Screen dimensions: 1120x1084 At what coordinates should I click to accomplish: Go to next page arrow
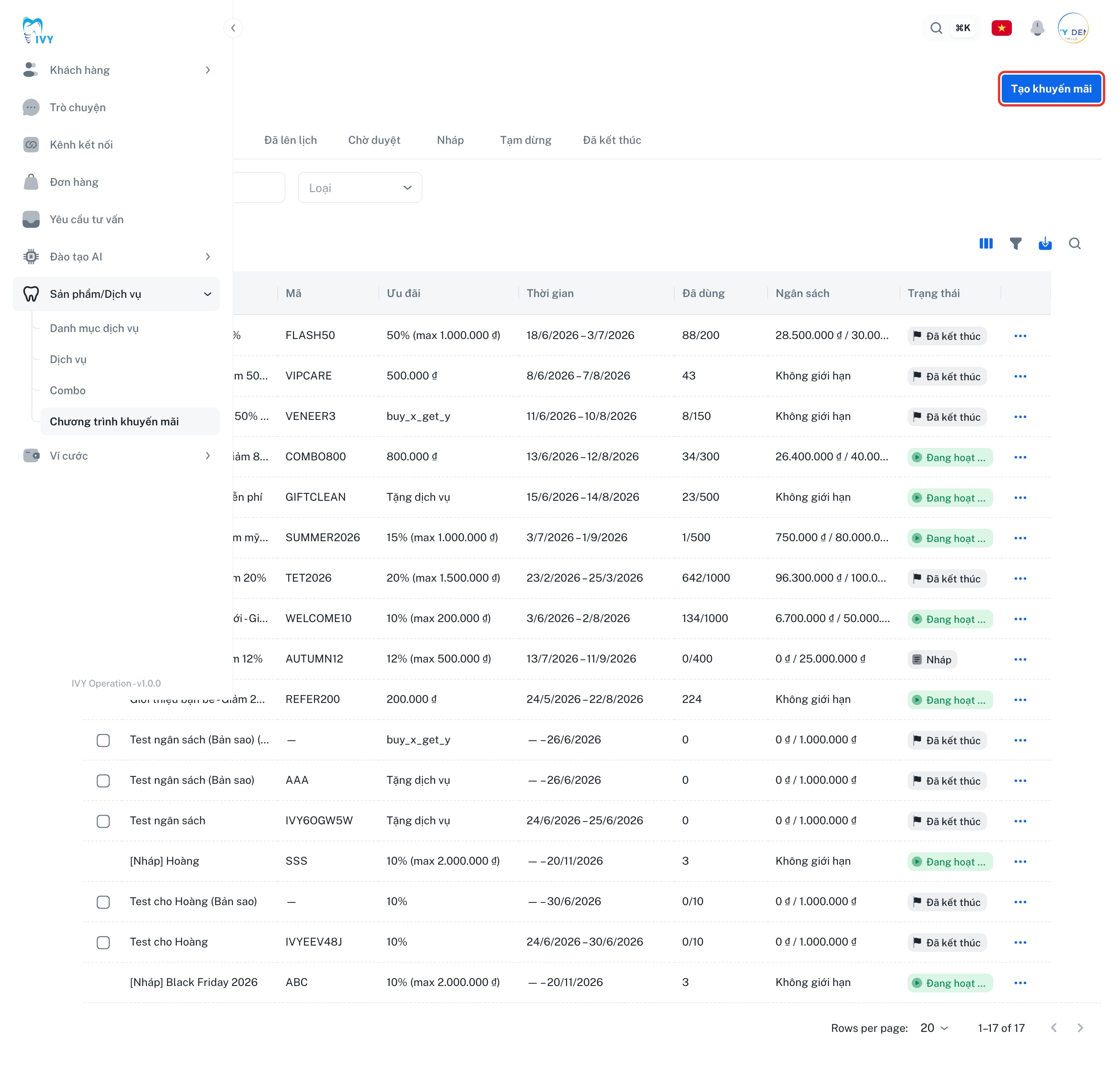(x=1080, y=1028)
